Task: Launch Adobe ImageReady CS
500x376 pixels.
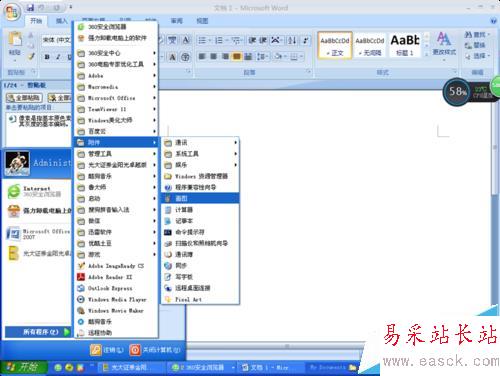Action: pyautogui.click(x=116, y=266)
